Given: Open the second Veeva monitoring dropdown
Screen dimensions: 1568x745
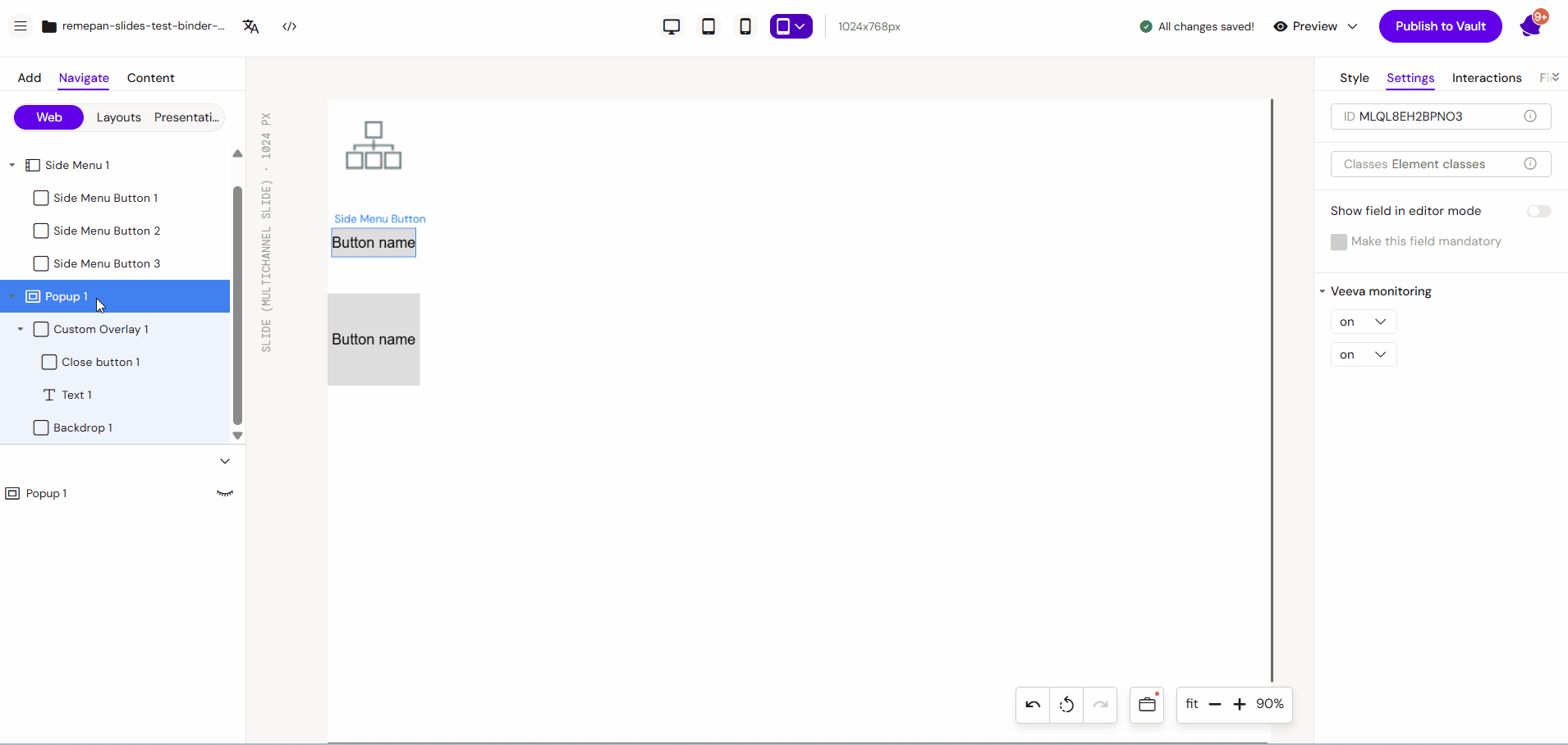Looking at the screenshot, I should (1364, 354).
